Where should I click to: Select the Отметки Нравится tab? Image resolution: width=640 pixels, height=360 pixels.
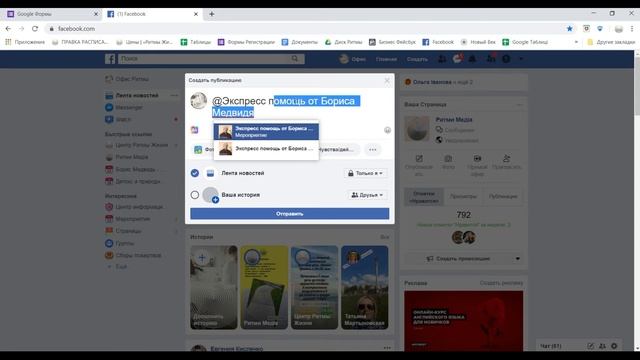pos(424,196)
